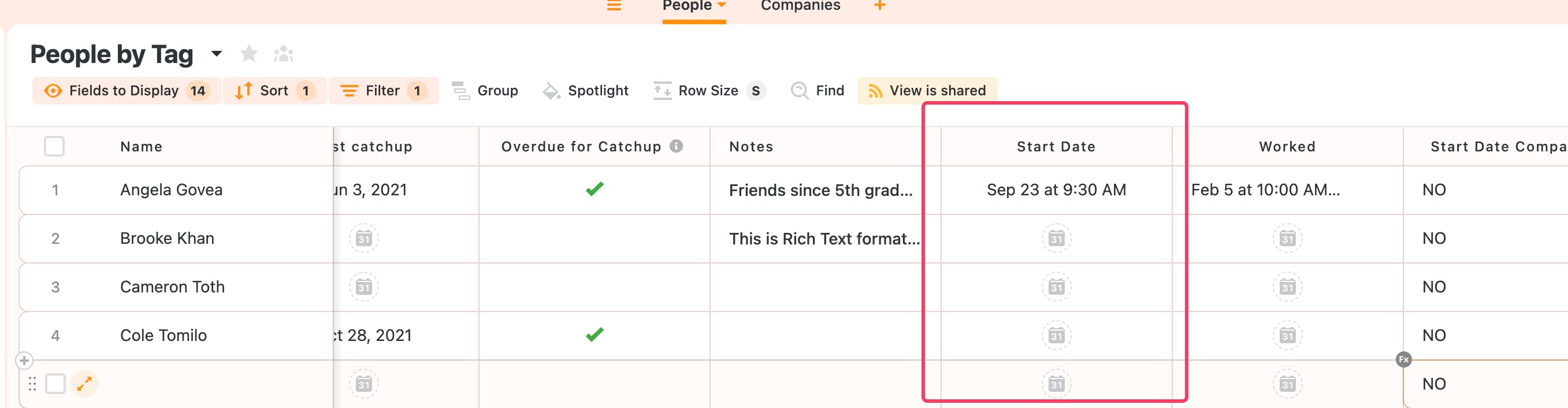Open Fields to Display options
1568x408 pixels.
click(126, 91)
